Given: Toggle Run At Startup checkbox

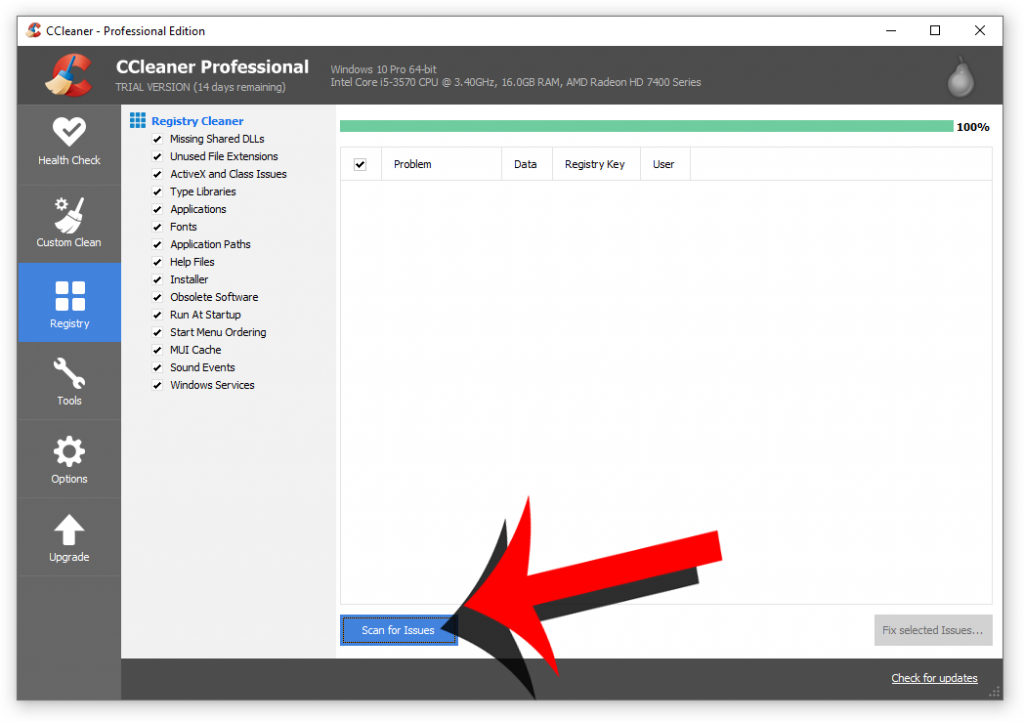Looking at the screenshot, I should (x=157, y=315).
